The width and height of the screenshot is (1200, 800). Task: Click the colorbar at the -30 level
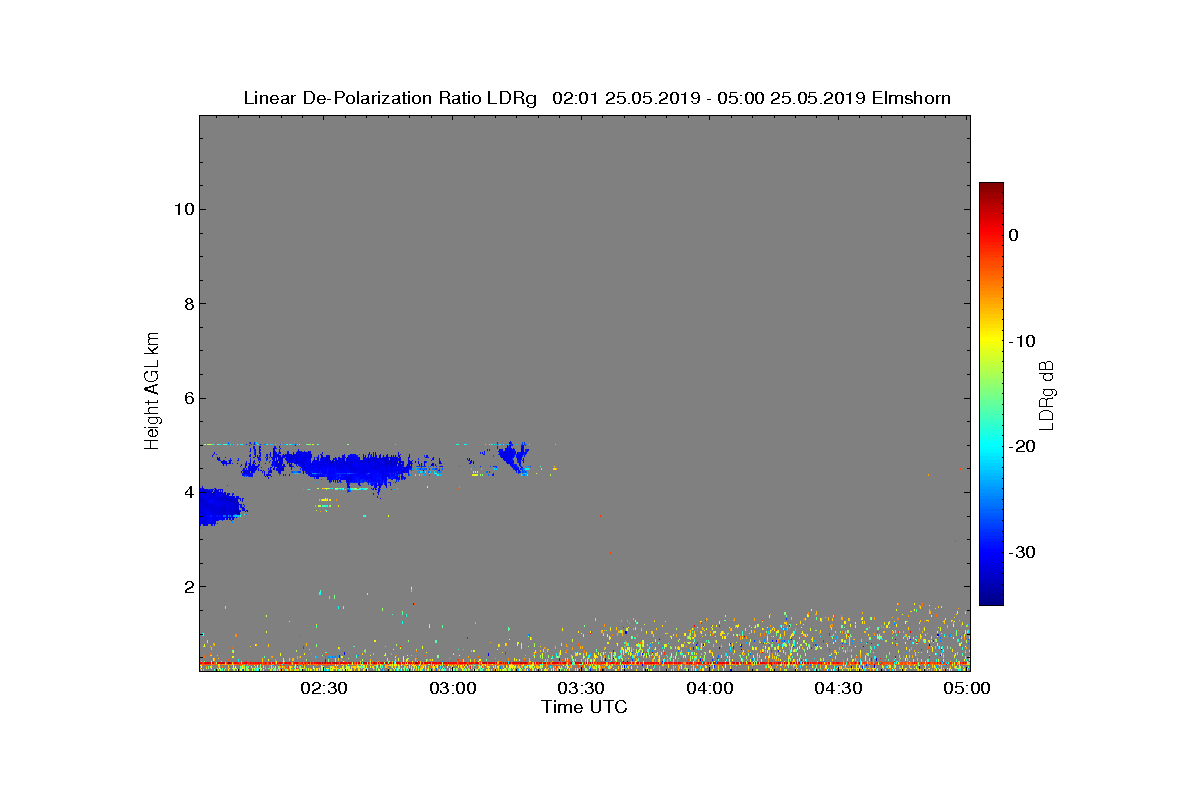(x=991, y=552)
